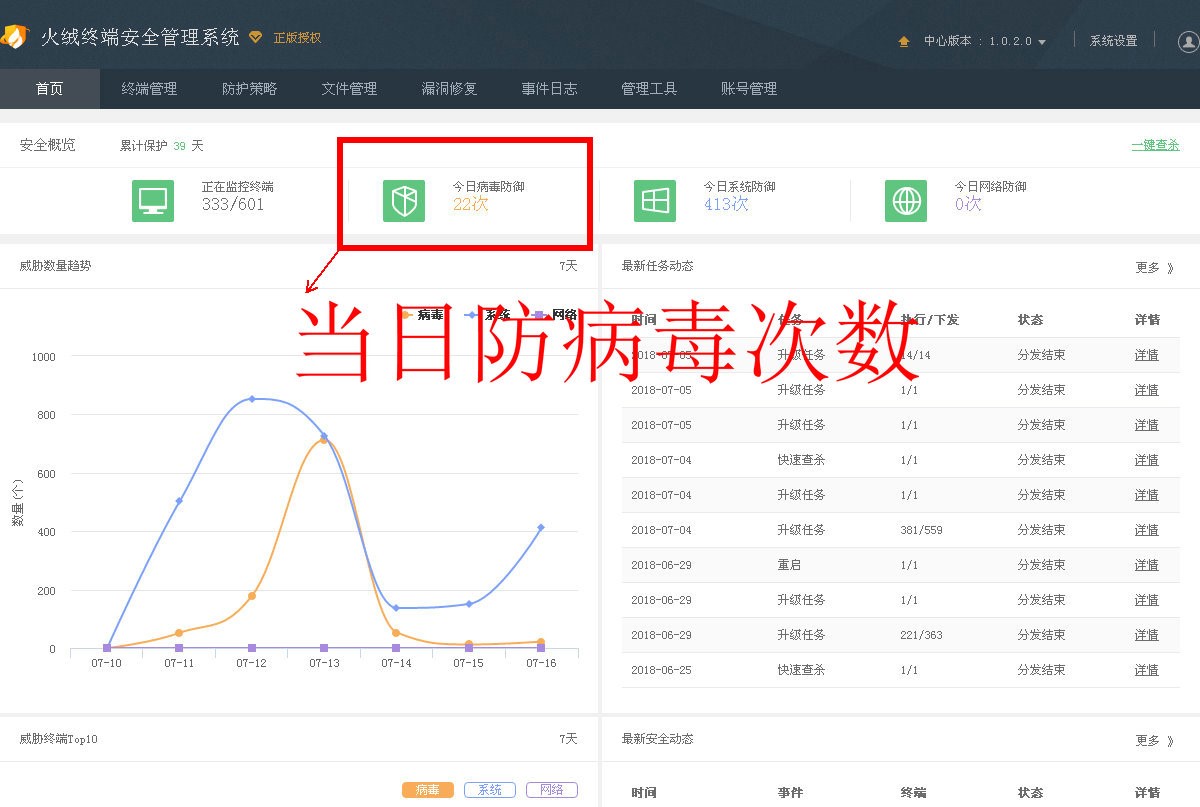Go to the 首页 tab

49,89
